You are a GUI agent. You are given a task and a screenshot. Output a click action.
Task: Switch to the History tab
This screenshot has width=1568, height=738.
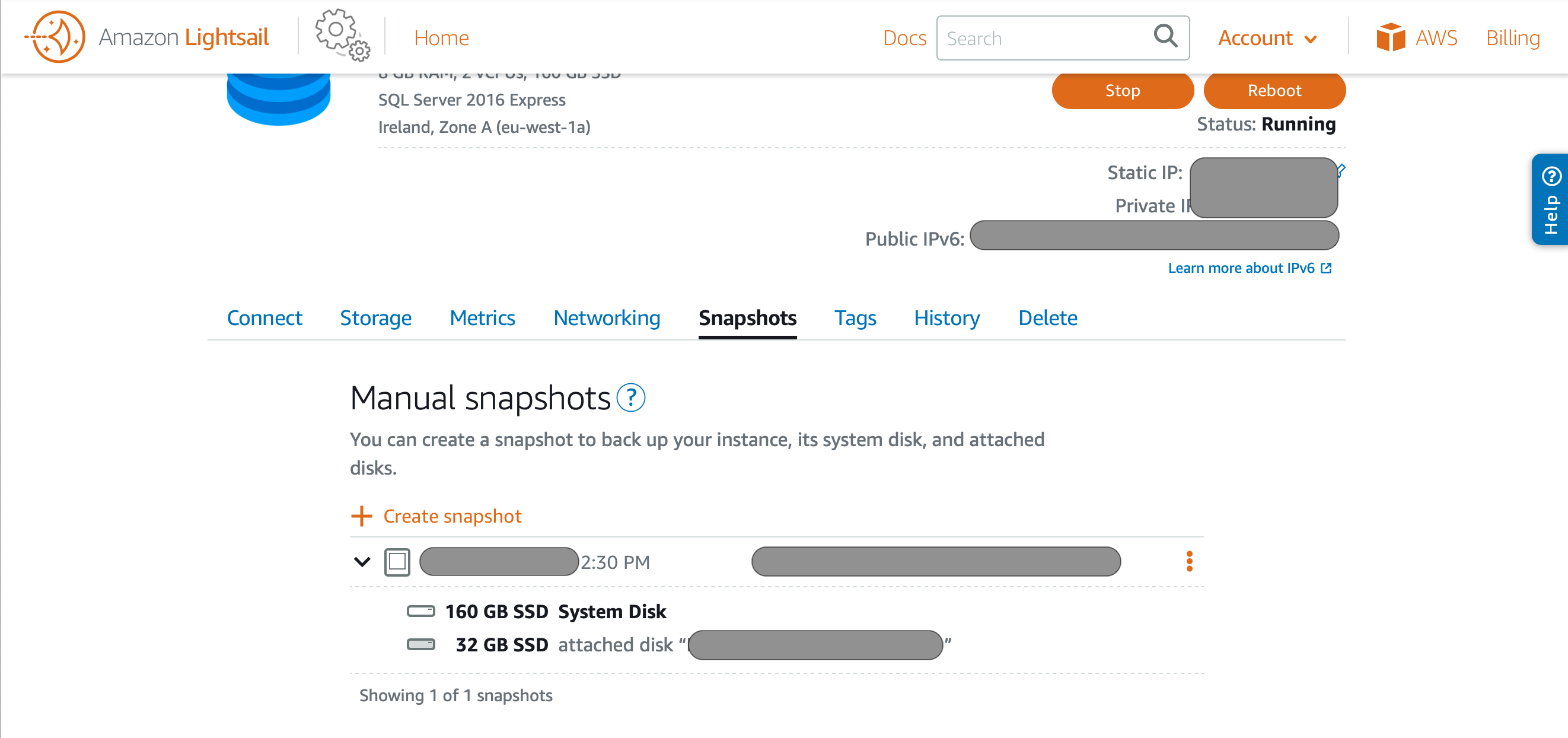[x=947, y=318]
